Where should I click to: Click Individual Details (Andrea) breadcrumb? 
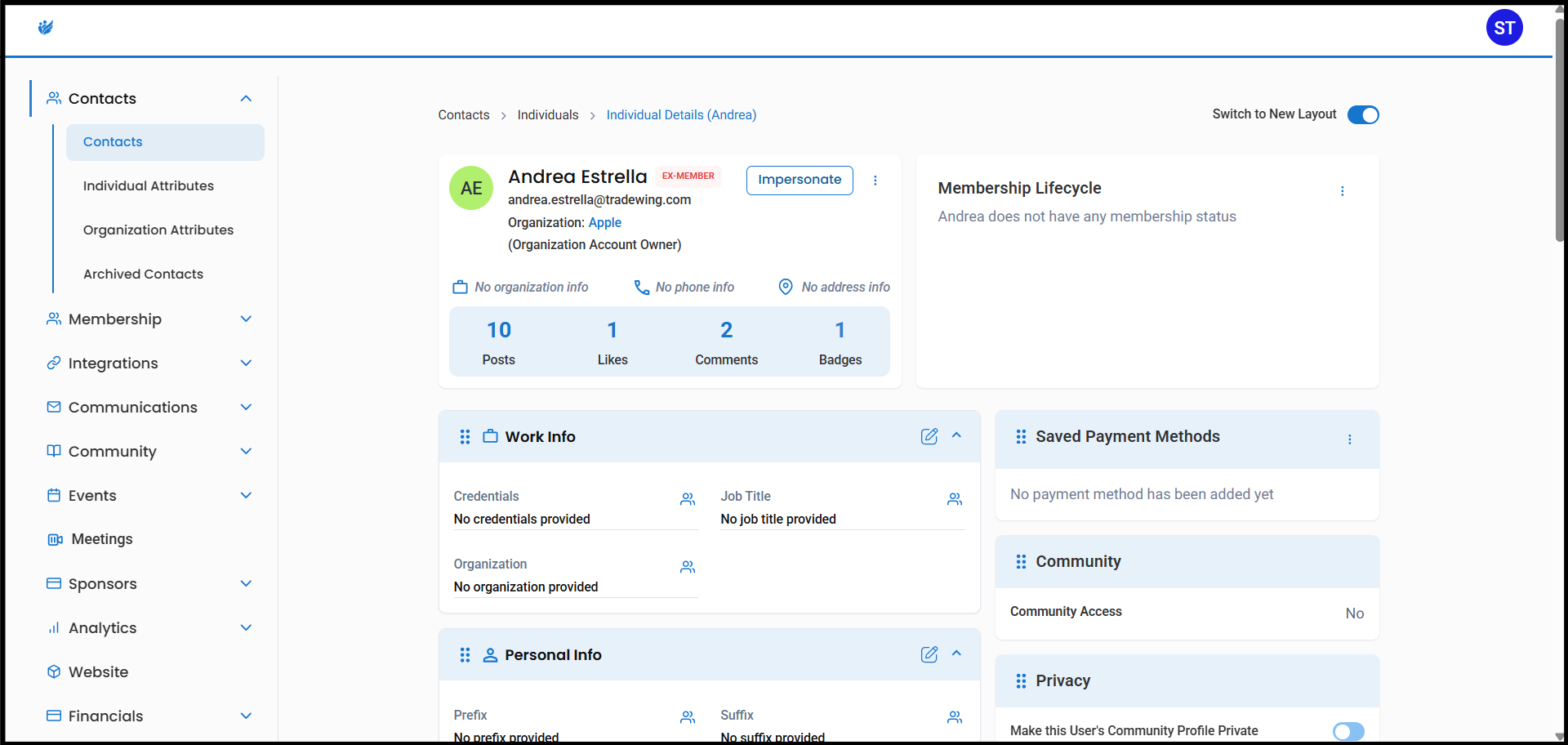pyautogui.click(x=681, y=115)
